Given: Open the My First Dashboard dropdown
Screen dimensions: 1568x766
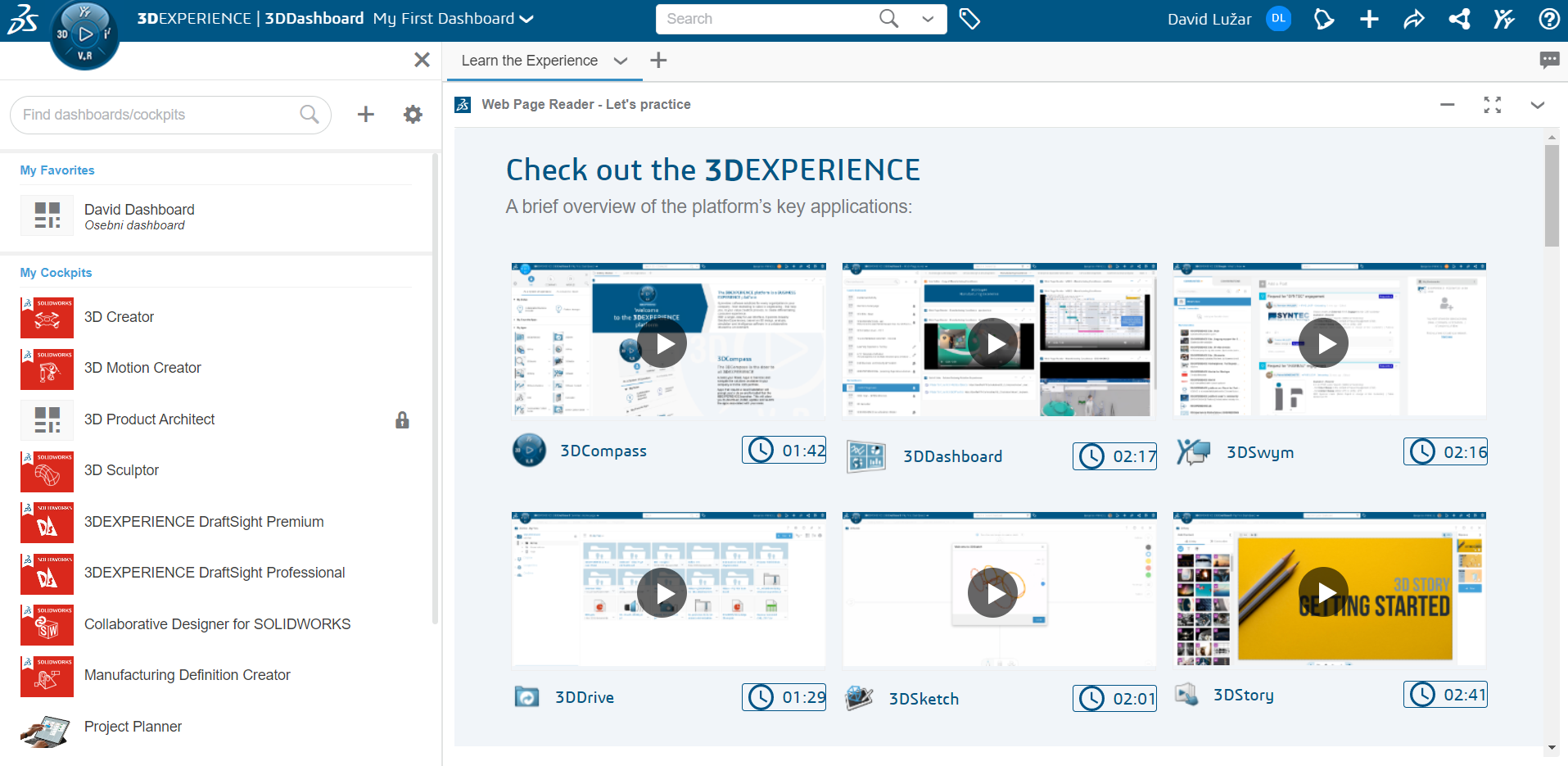Looking at the screenshot, I should pyautogui.click(x=525, y=18).
